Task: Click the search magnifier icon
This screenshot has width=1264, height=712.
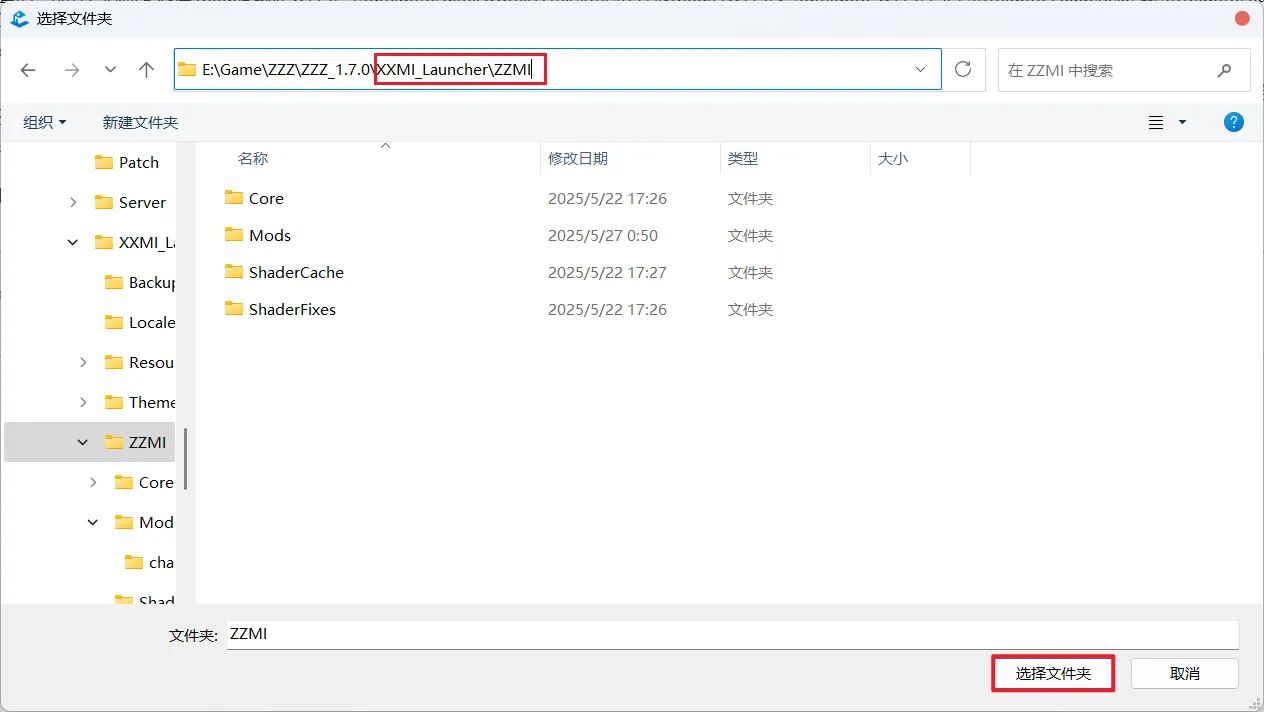Action: point(1224,70)
